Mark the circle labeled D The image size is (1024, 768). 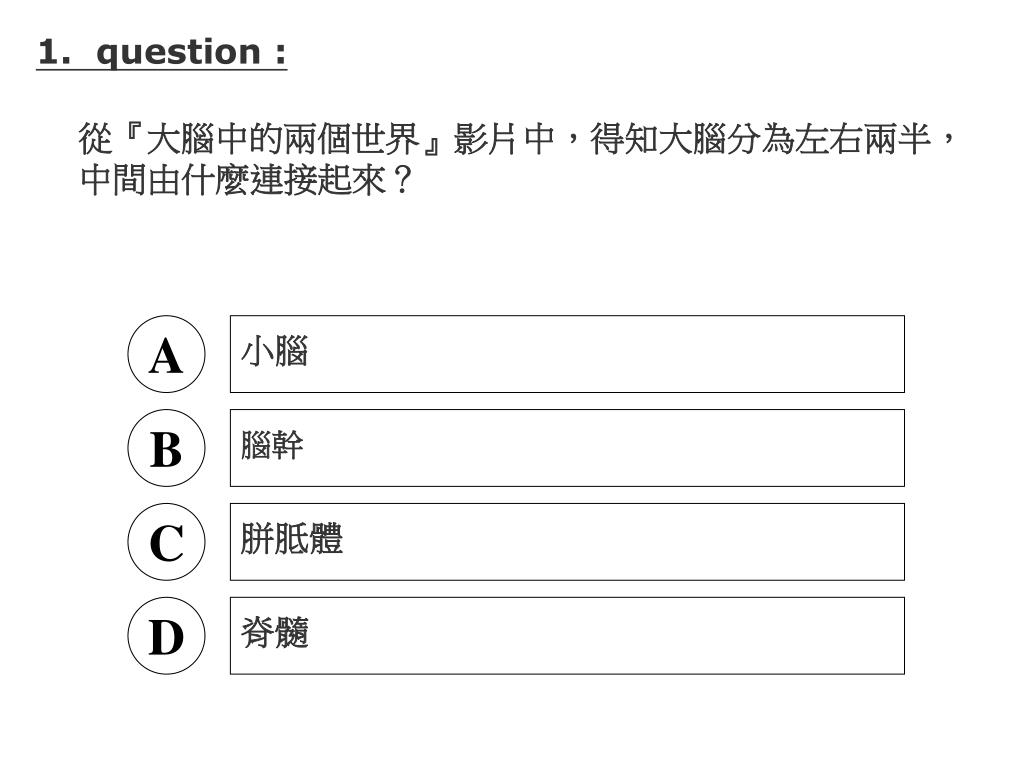pos(167,636)
